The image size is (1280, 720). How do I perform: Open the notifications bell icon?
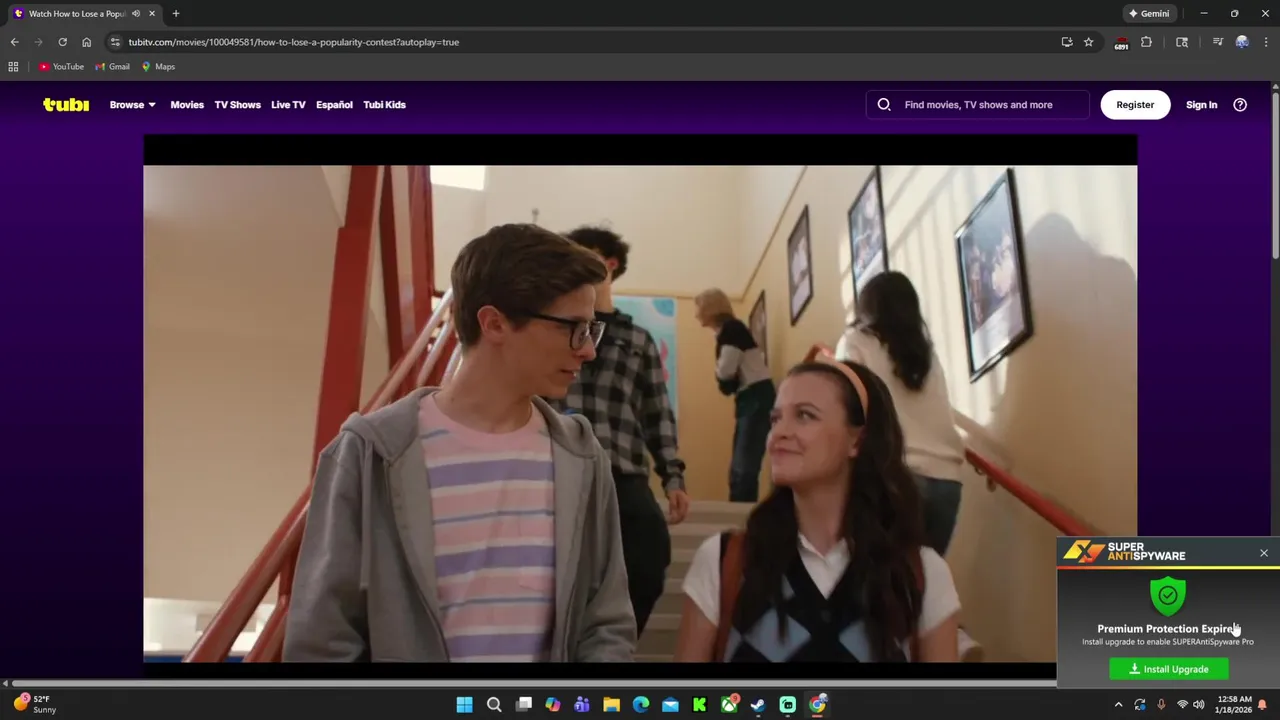pos(1263,705)
